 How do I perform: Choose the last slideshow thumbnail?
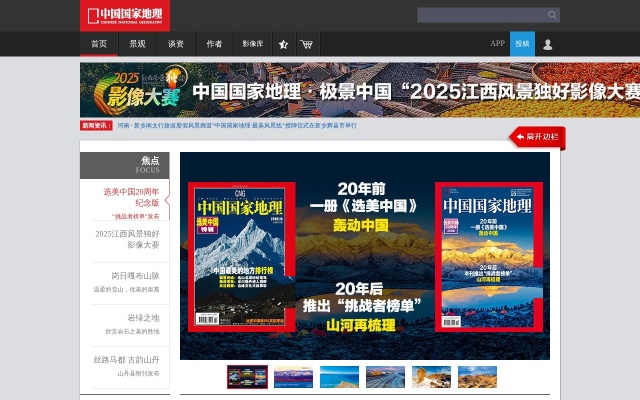pyautogui.click(x=477, y=377)
